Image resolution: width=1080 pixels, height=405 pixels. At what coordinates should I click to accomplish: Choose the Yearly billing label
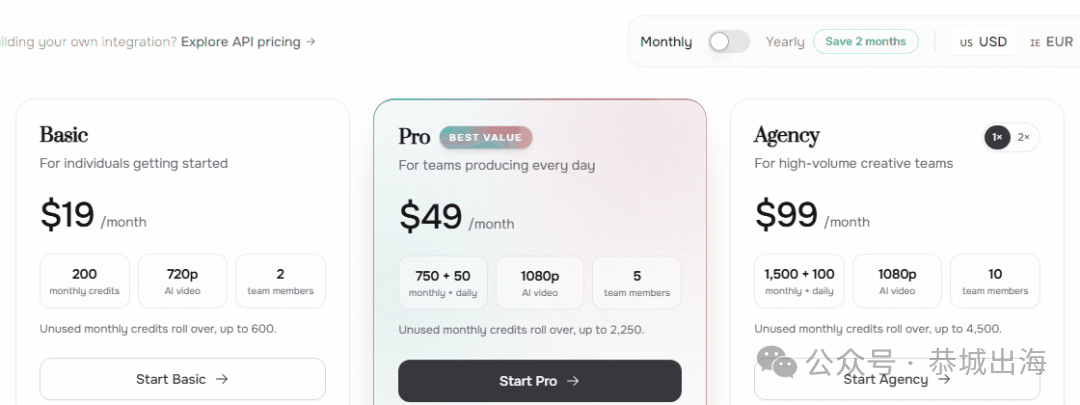(x=785, y=42)
